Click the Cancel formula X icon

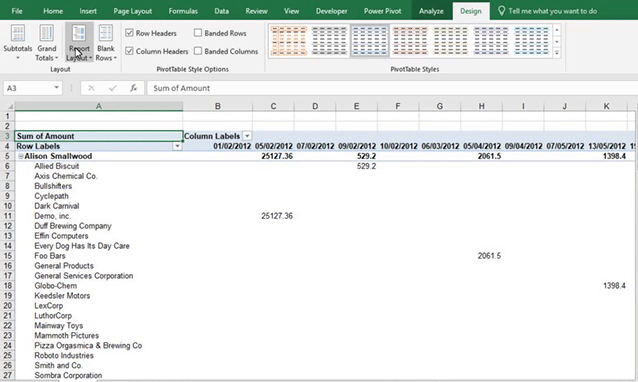(91, 88)
